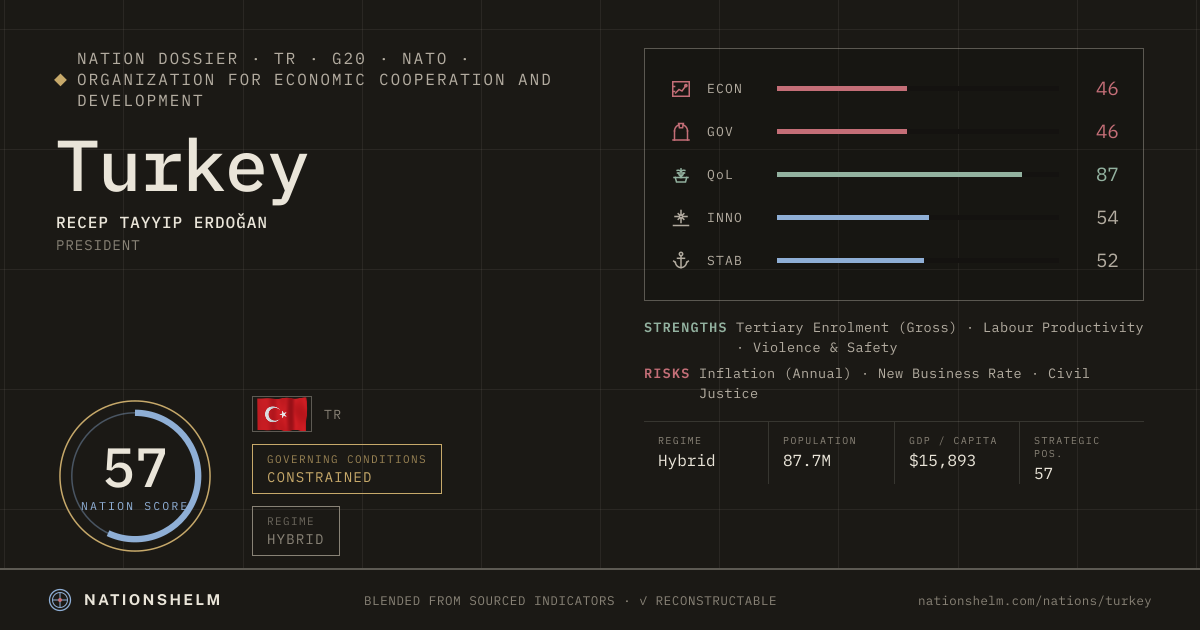Viewport: 1200px width, 630px height.
Task: Click the INNO spark icon
Action: coord(681,218)
